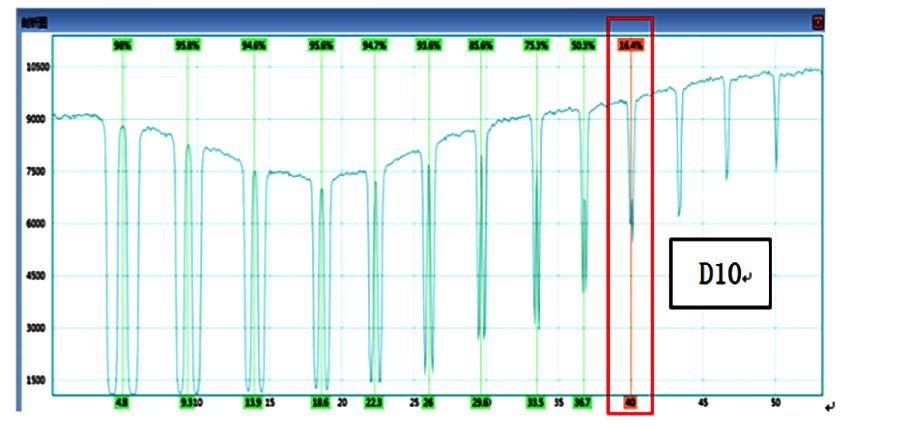Select the 13.9 x-axis marker
Image resolution: width=911 pixels, height=428 pixels.
(253, 402)
